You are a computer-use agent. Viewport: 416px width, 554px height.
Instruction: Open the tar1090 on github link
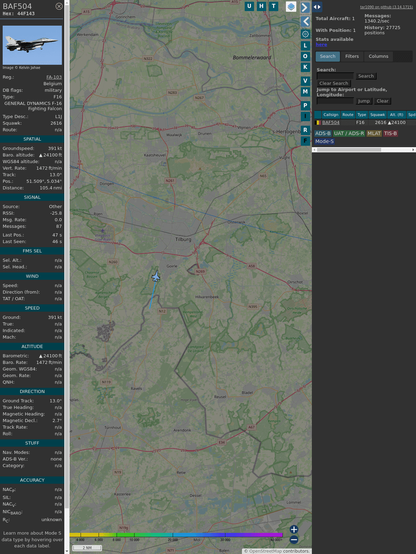pos(386,7)
